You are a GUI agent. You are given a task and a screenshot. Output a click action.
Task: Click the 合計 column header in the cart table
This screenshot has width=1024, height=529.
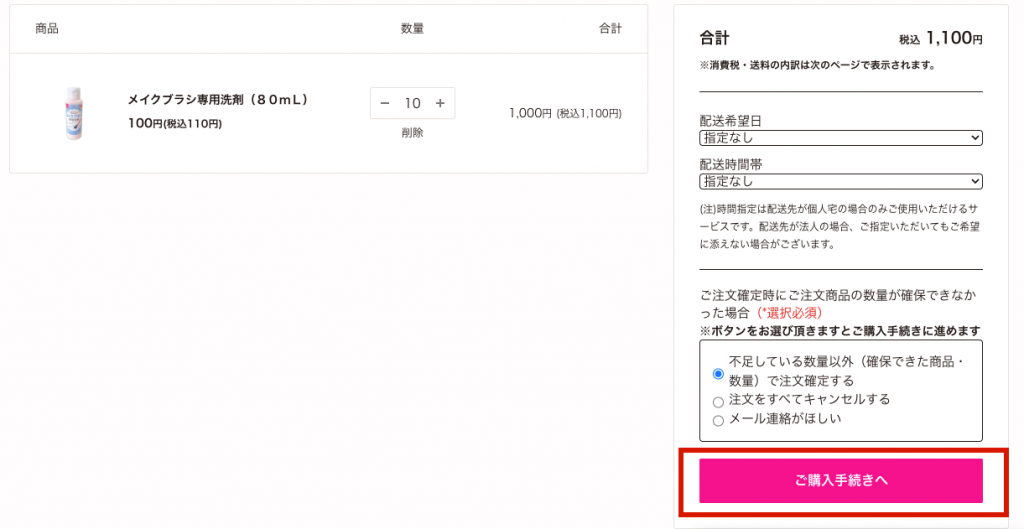coord(610,28)
